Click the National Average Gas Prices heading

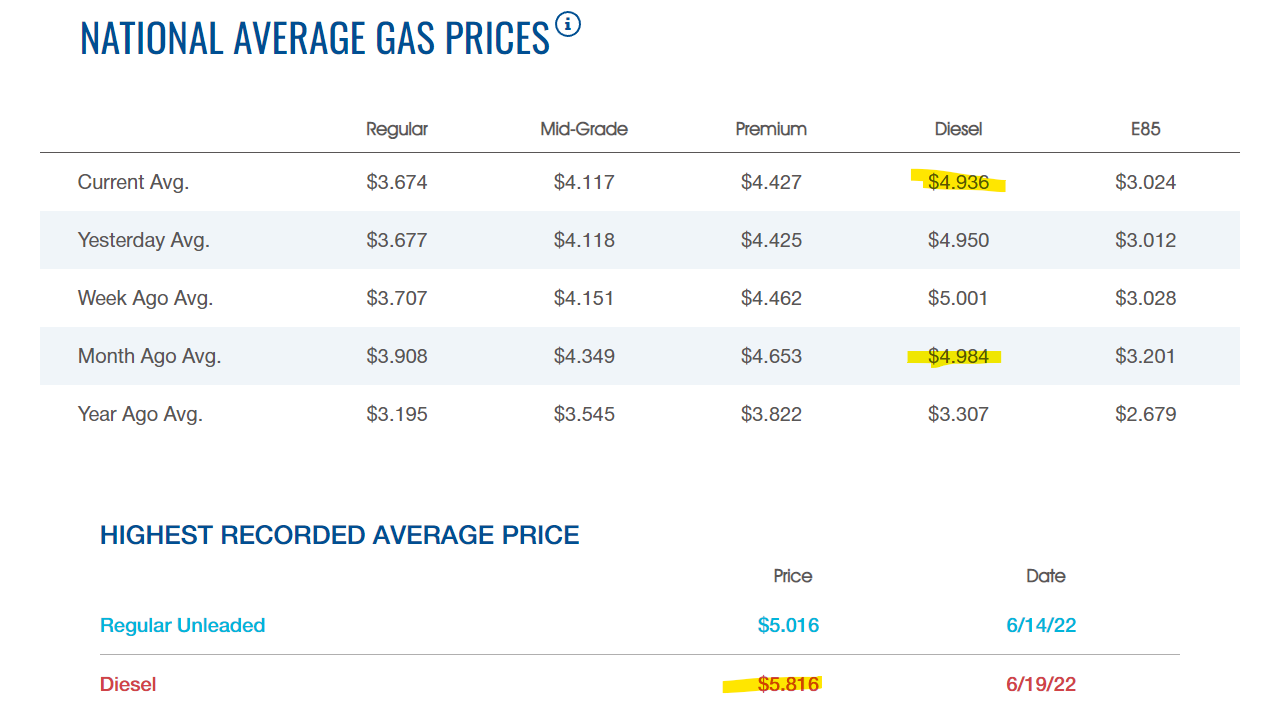coord(315,38)
